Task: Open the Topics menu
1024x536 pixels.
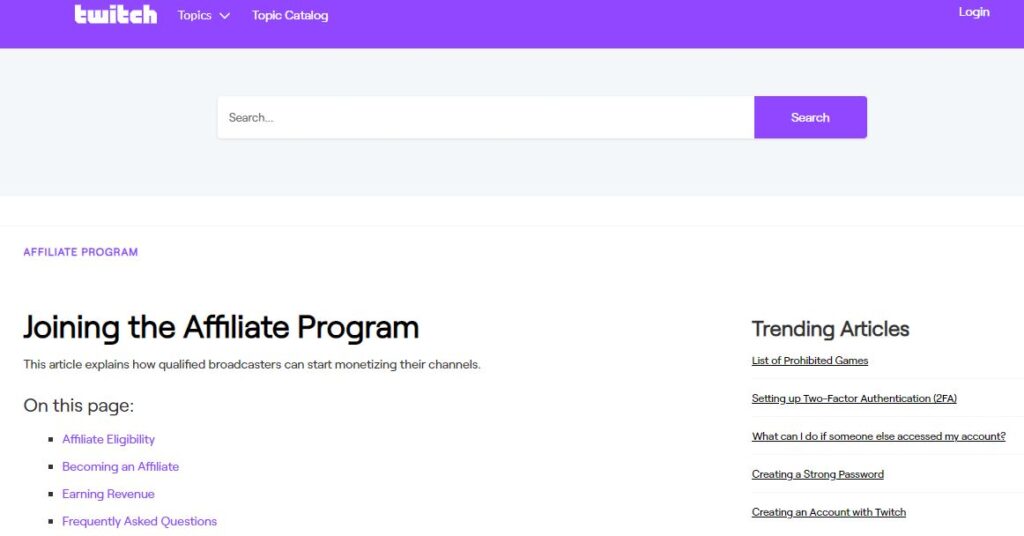Action: click(195, 15)
